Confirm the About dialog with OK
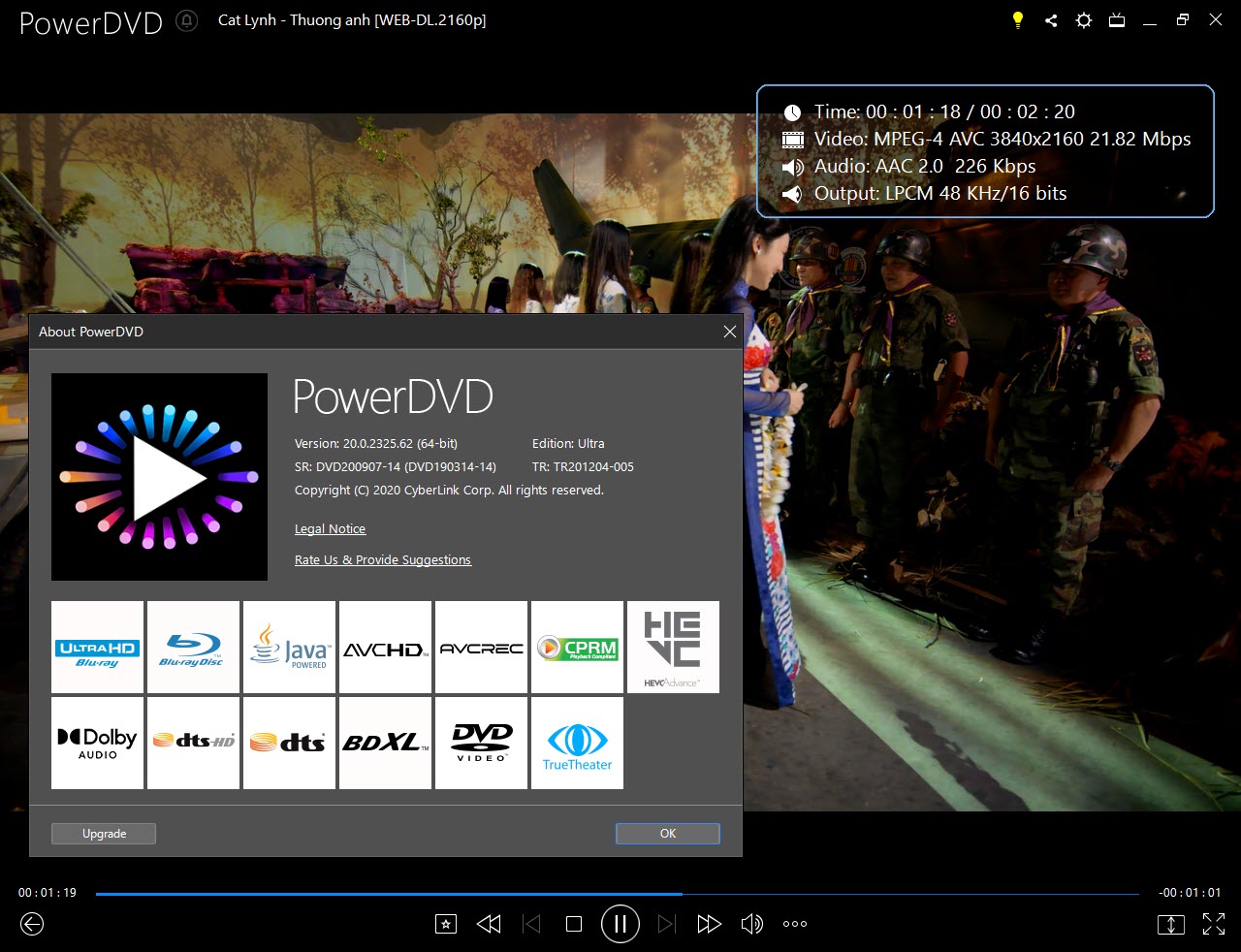The height and width of the screenshot is (952, 1241). tap(668, 834)
